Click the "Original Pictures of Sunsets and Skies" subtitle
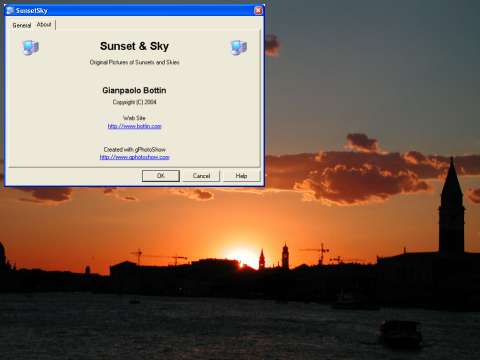The image size is (480, 360). pos(134,62)
